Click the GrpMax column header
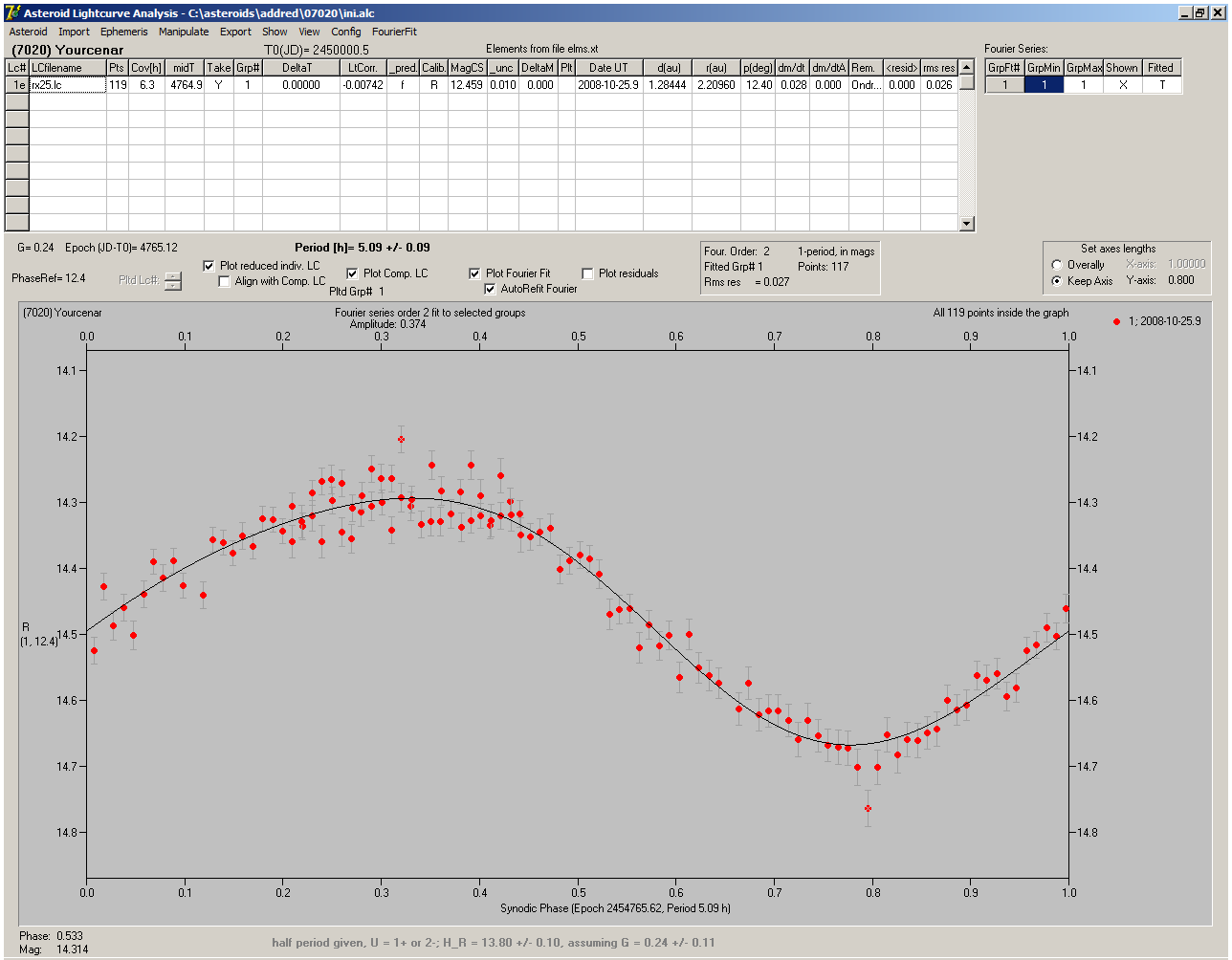This screenshot has width=1232, height=960. (1083, 68)
